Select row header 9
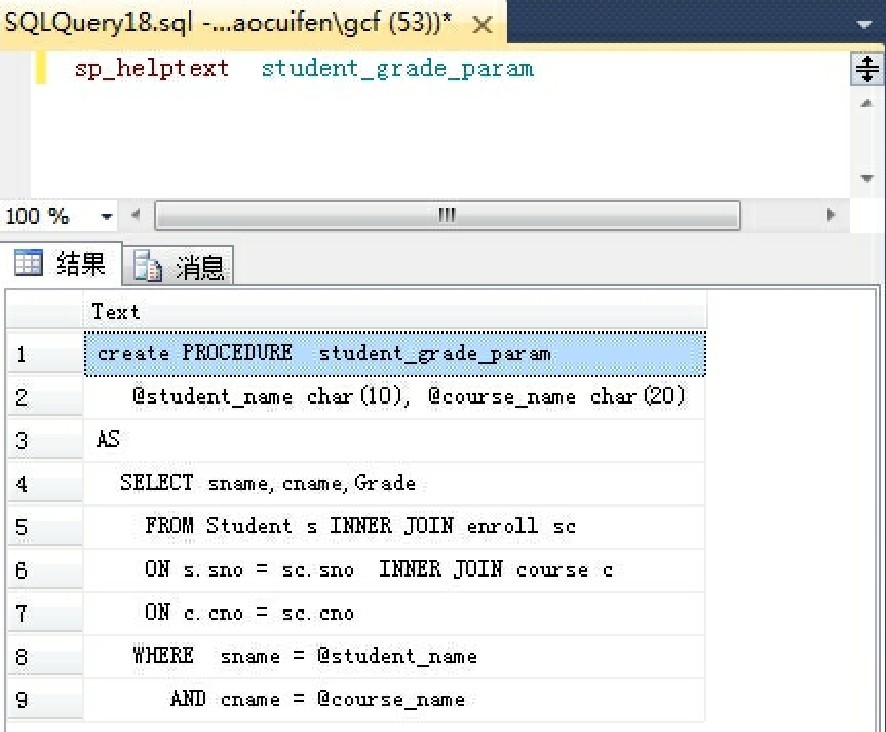 coord(45,700)
